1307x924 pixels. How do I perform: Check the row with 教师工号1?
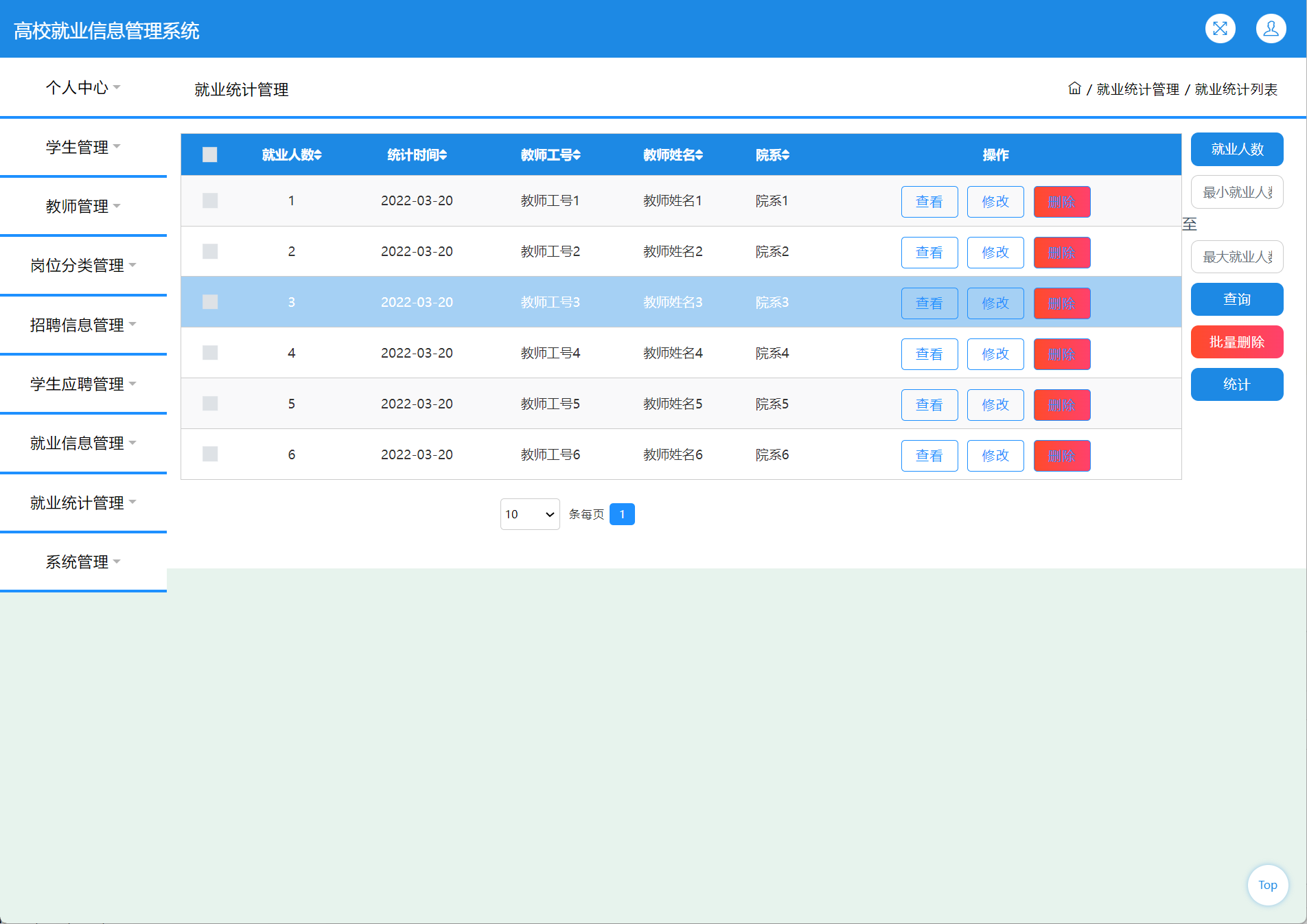pyautogui.click(x=210, y=200)
